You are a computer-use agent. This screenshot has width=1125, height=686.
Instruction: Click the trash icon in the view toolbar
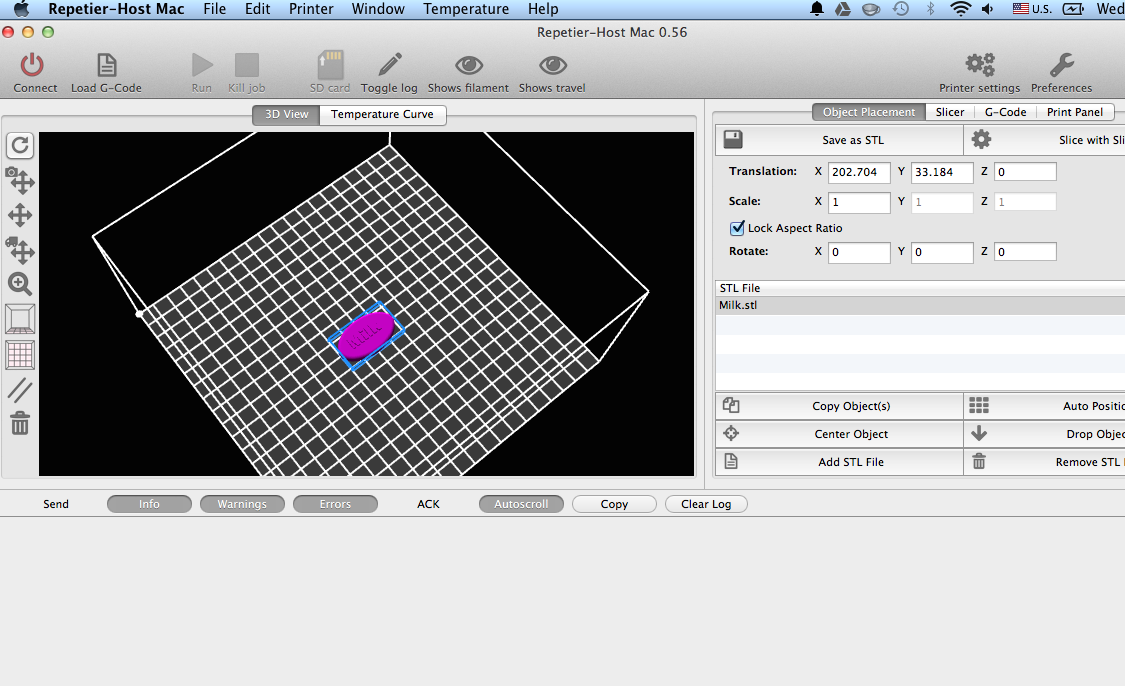20,423
